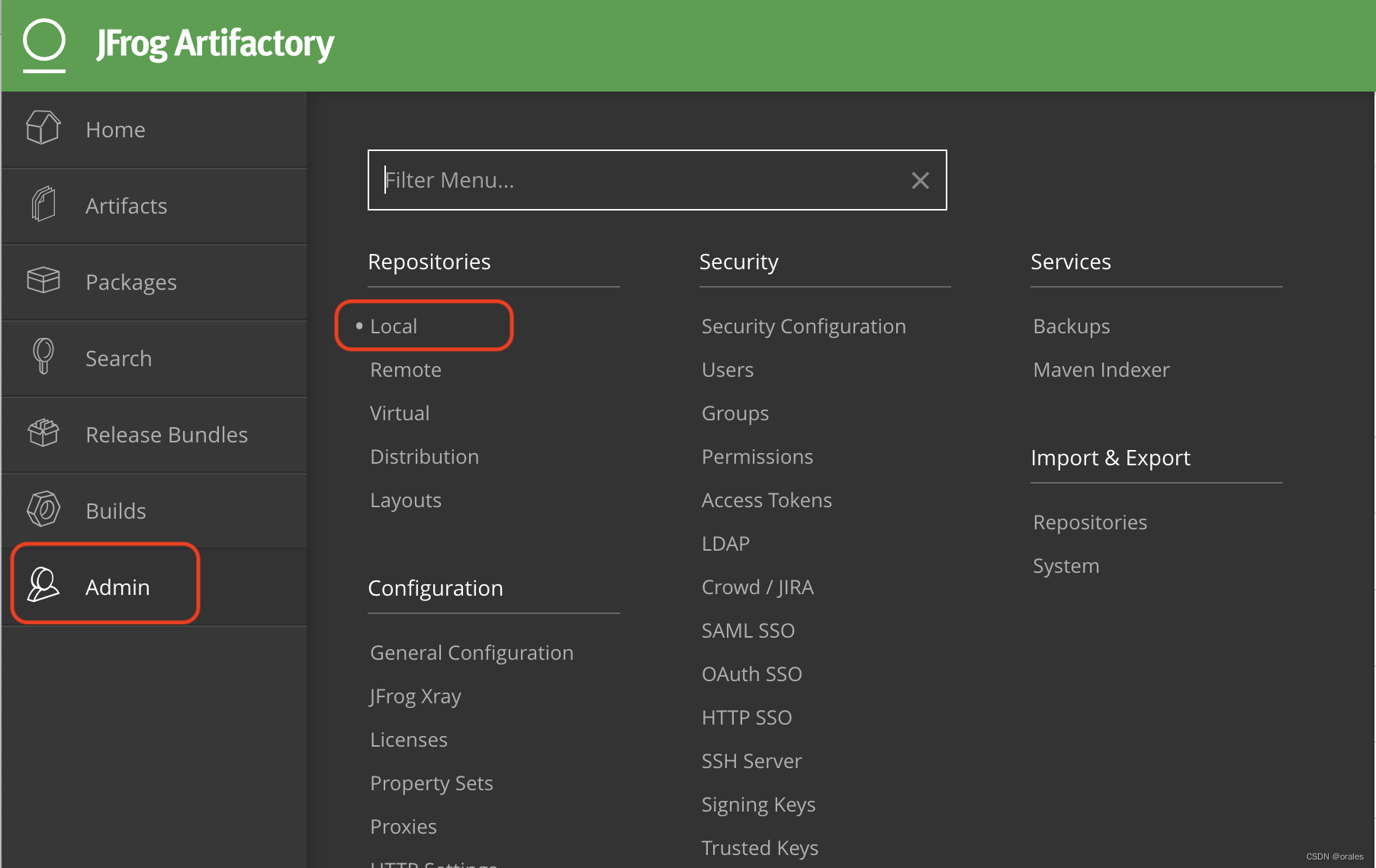Open Users under Security

point(728,370)
